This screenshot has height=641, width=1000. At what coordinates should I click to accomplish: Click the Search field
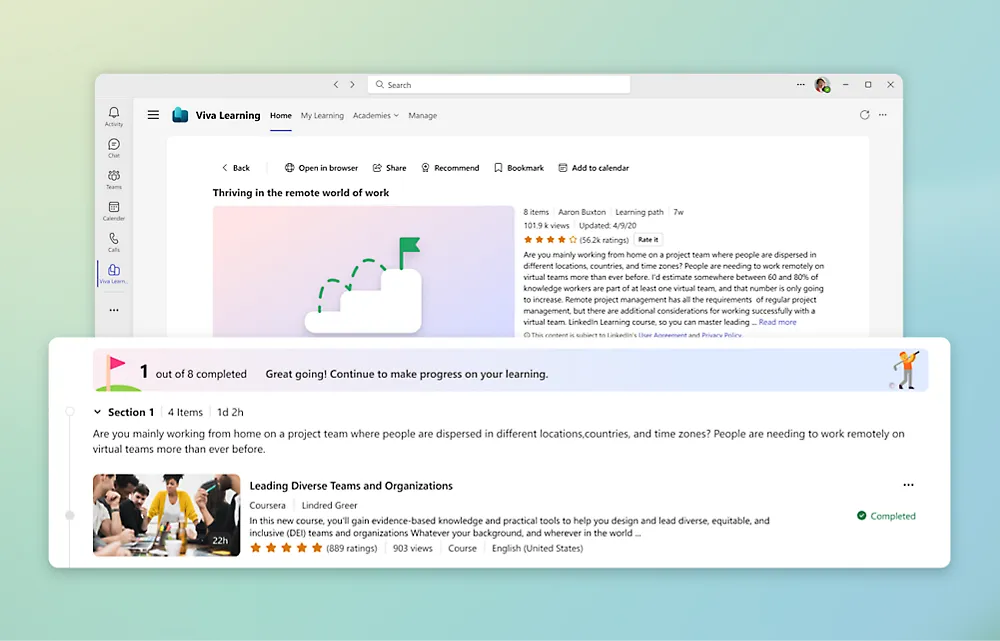coord(499,84)
